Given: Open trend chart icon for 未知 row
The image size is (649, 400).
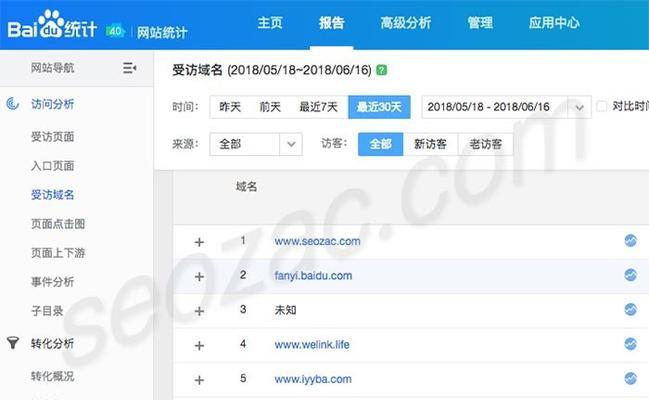Looking at the screenshot, I should coord(630,309).
